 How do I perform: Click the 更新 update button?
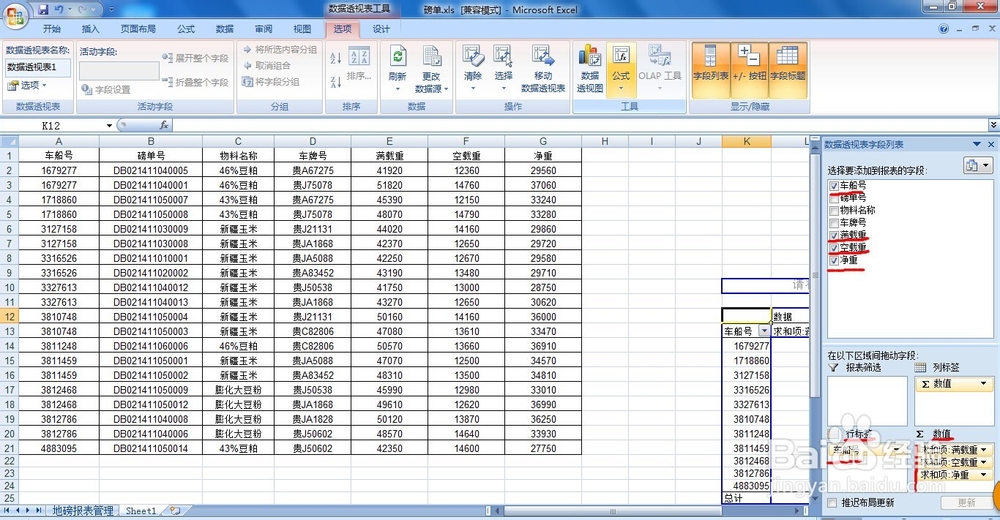967,503
